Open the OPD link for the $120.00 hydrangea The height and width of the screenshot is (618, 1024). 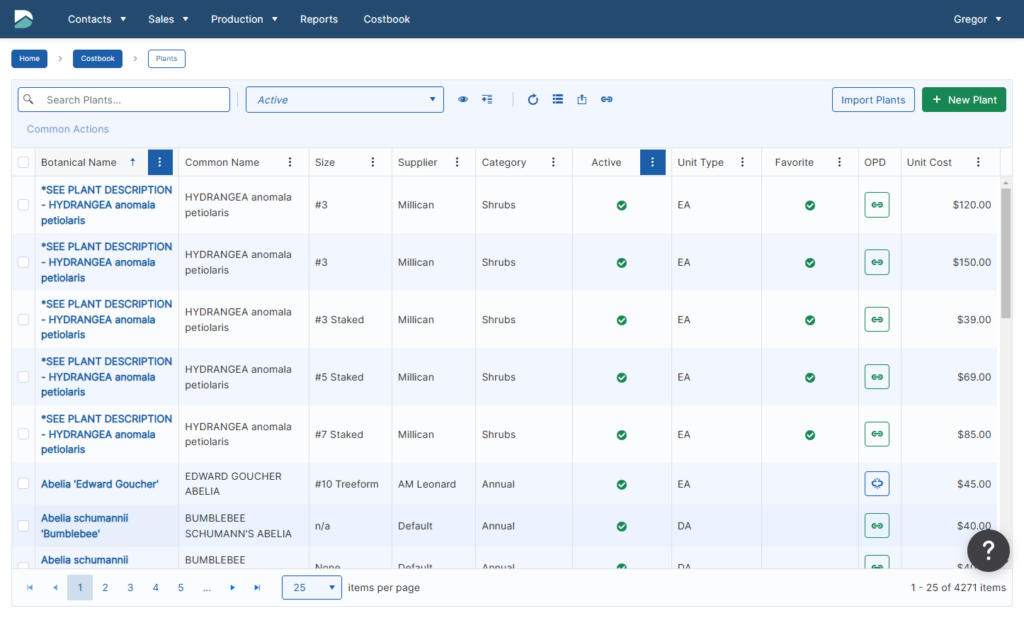tap(876, 204)
